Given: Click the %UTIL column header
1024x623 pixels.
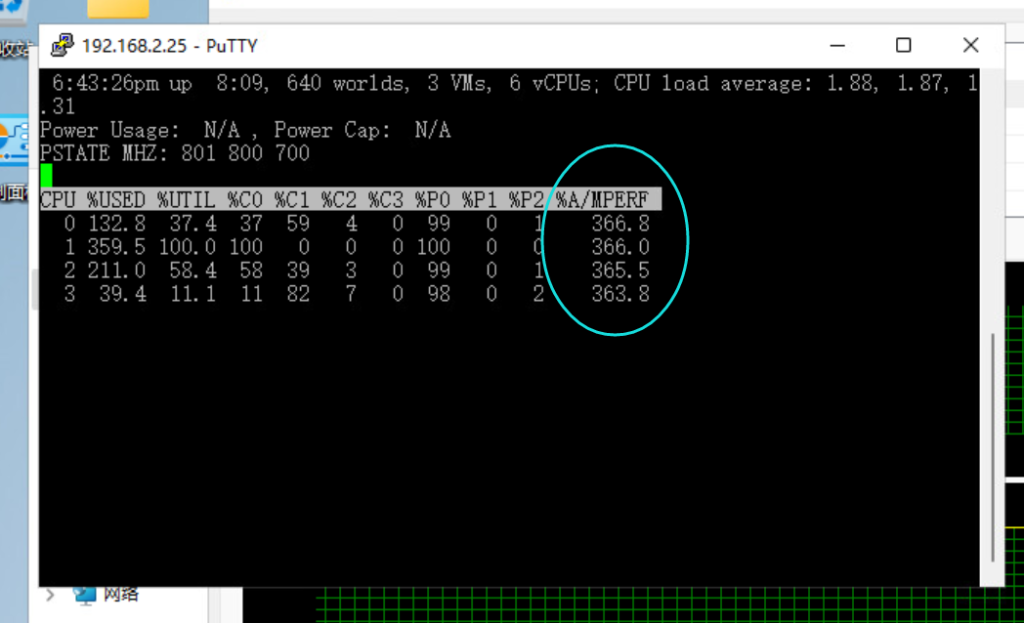Looking at the screenshot, I should [186, 200].
